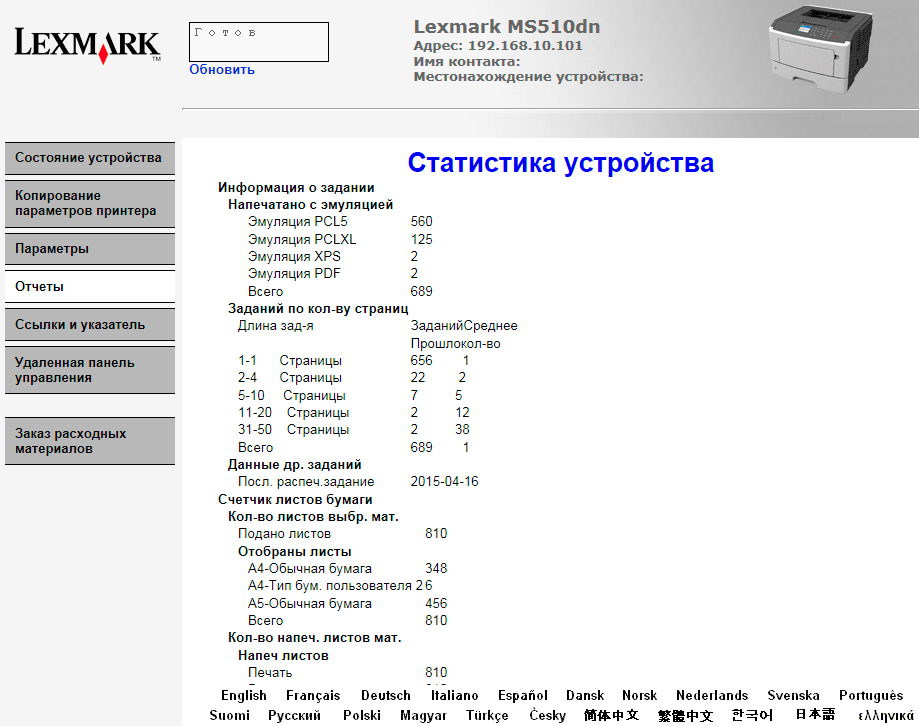
Task: Click the Напечатано с эмуляцией subheading
Action: [311, 204]
